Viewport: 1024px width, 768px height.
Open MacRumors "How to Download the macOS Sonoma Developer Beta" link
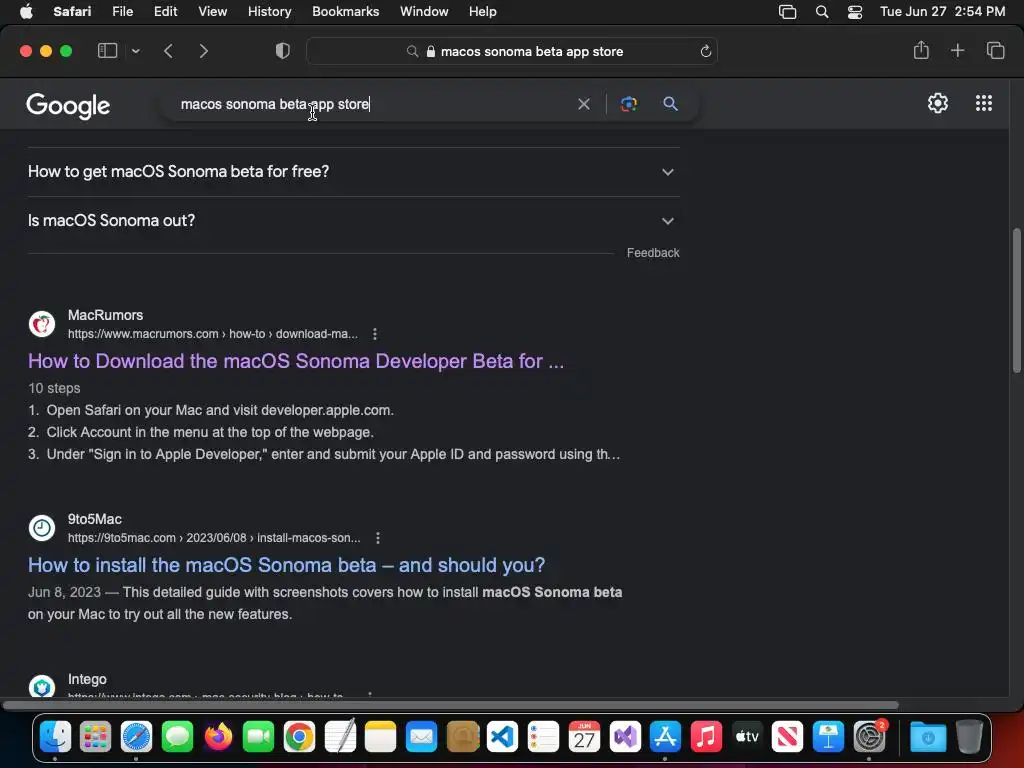tap(296, 361)
